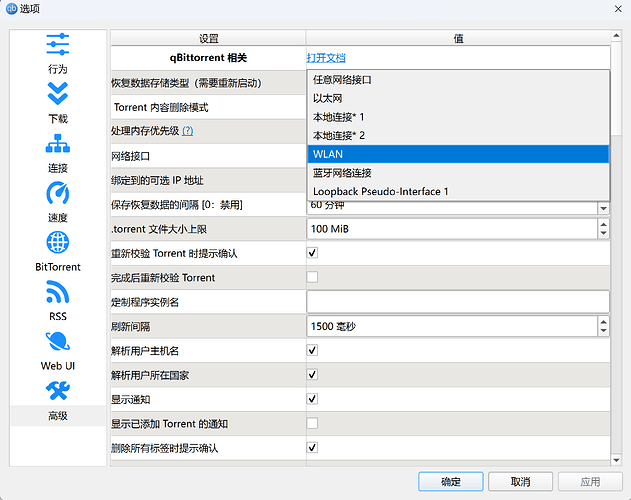The width and height of the screenshot is (631, 500).
Task: Select 本地连接* 1 in the dropdown list
Action: pyautogui.click(x=458, y=117)
